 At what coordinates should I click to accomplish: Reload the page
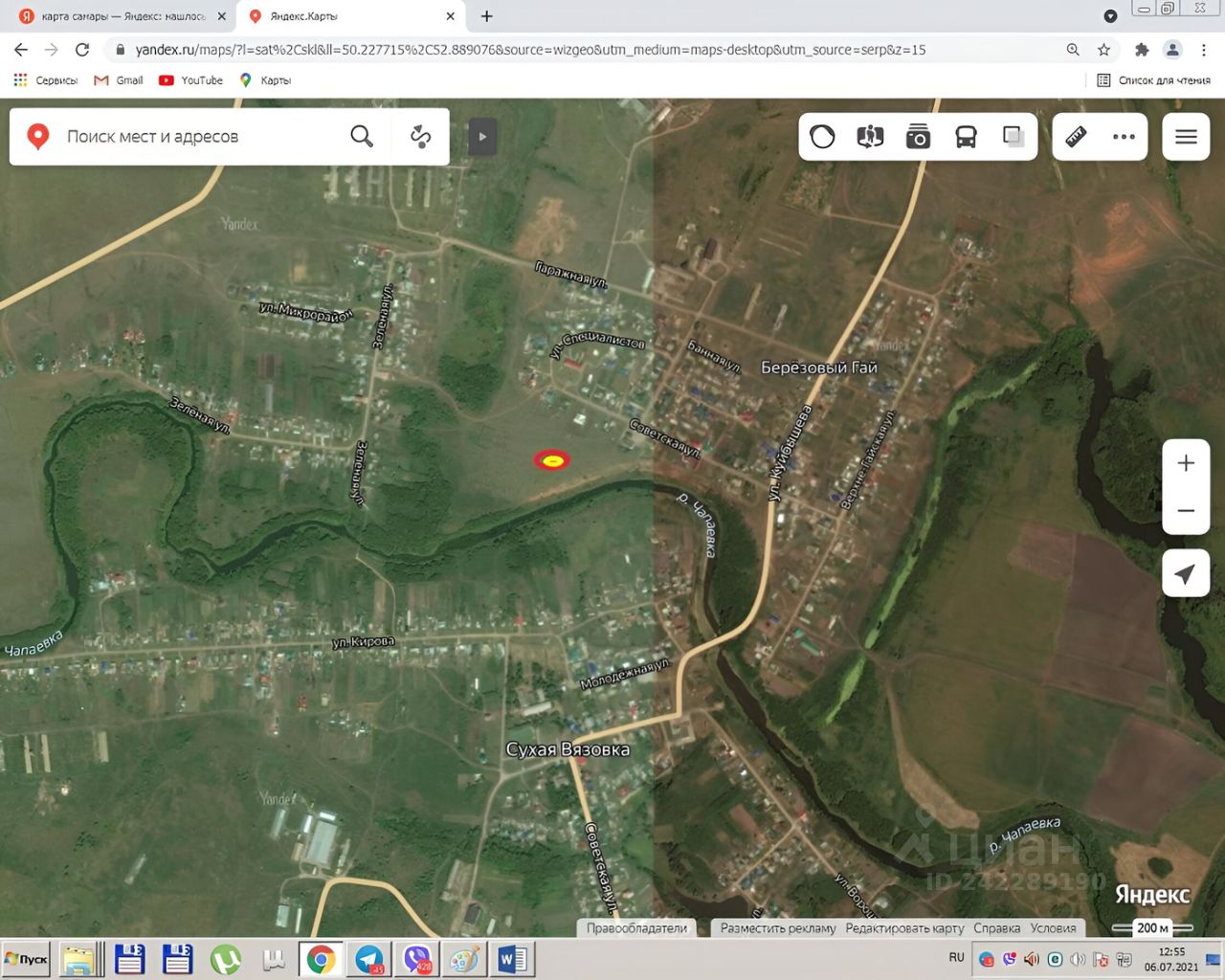coord(82,50)
